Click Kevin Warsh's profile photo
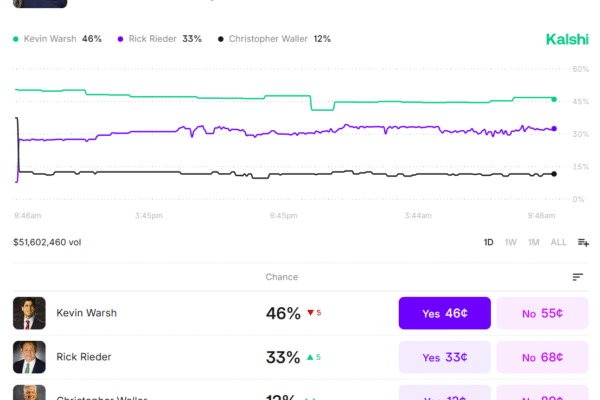Viewport: 600px width, 400px height. click(x=29, y=313)
